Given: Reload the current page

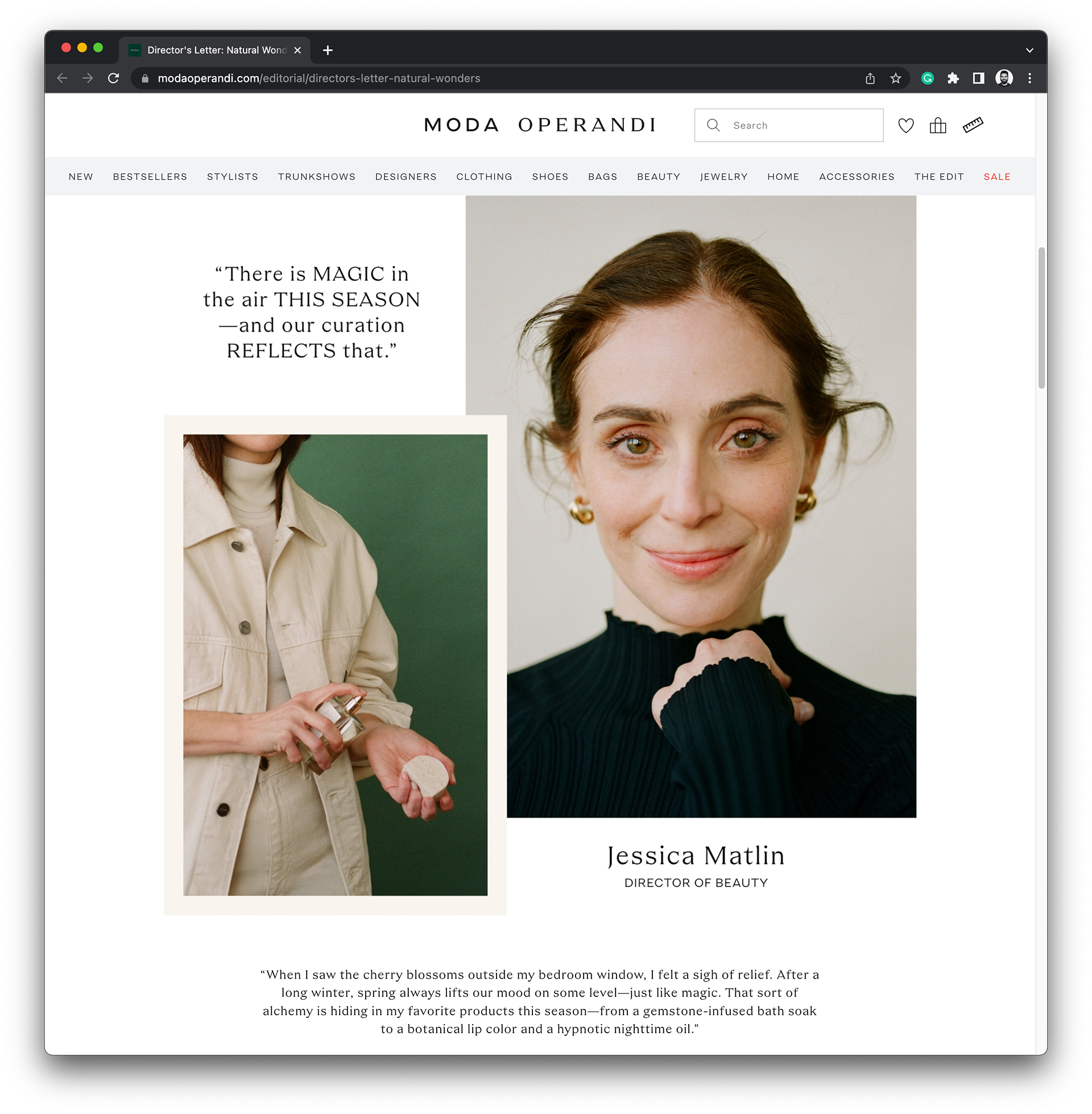Looking at the screenshot, I should pos(114,78).
